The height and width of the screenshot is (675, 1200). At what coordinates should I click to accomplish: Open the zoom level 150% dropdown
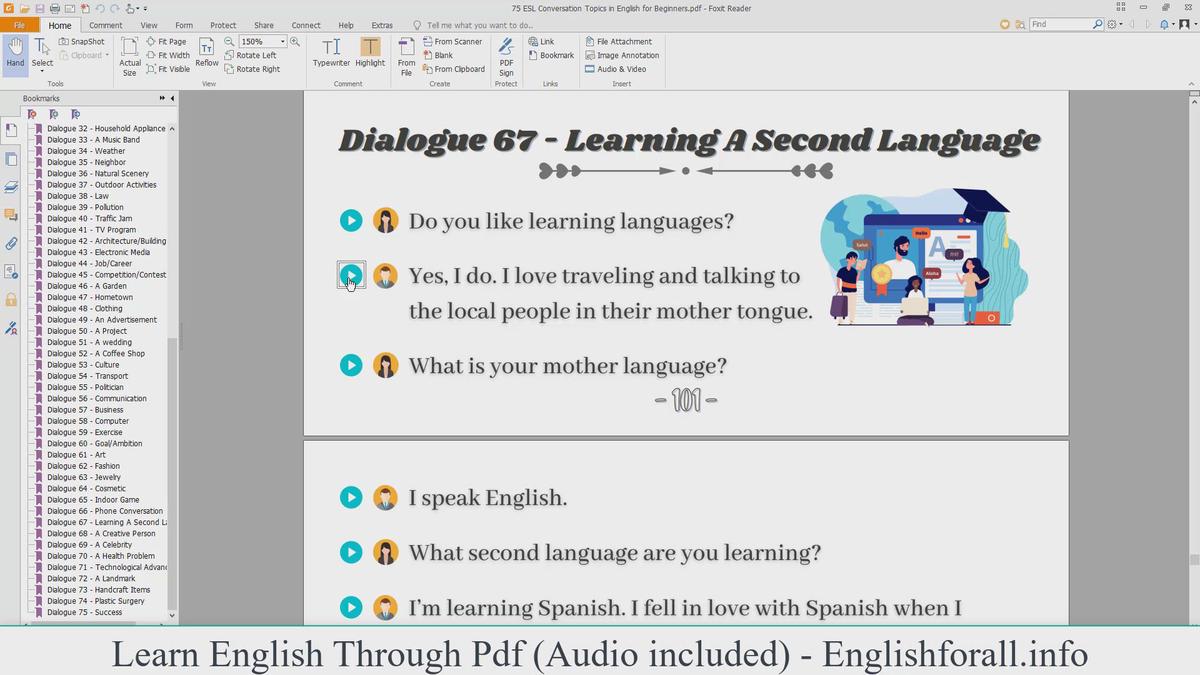283,41
